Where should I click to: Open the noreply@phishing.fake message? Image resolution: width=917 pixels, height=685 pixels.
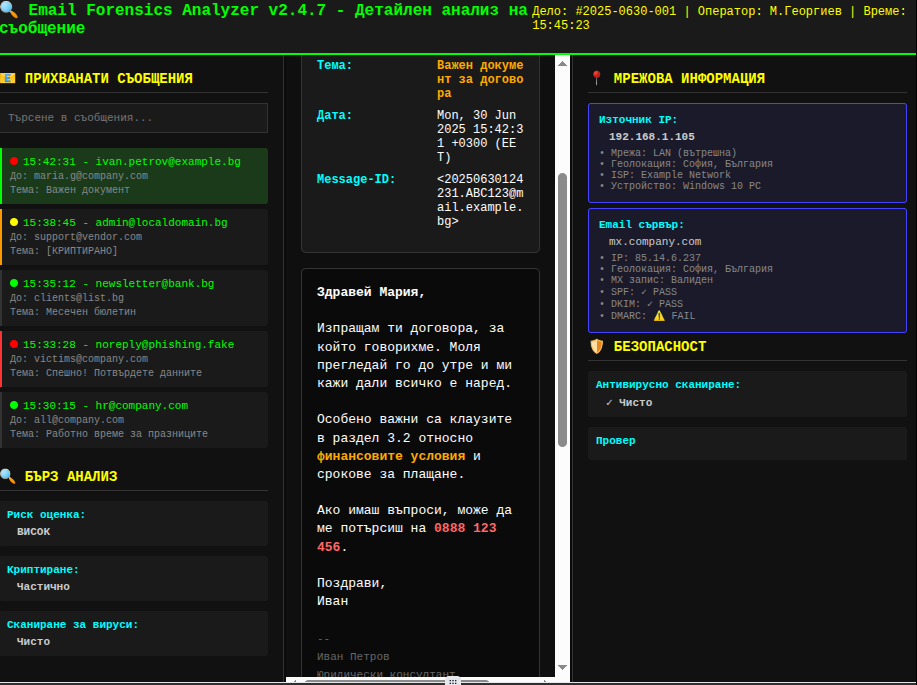(134, 359)
